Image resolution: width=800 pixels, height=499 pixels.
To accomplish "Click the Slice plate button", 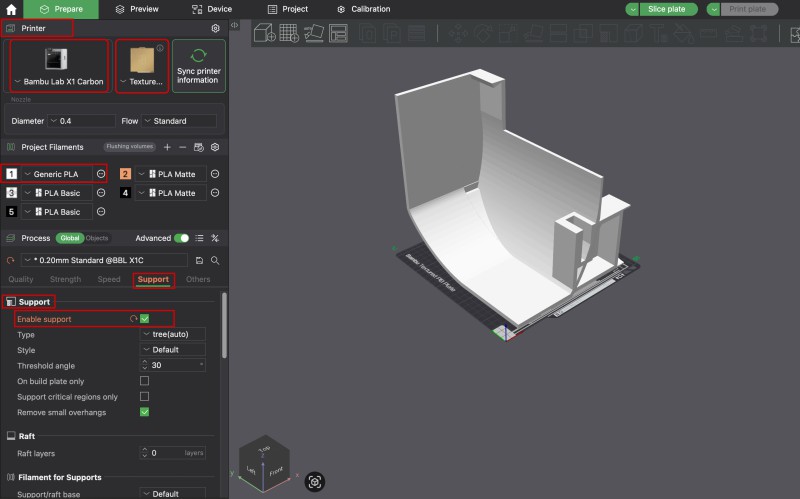I will [668, 9].
